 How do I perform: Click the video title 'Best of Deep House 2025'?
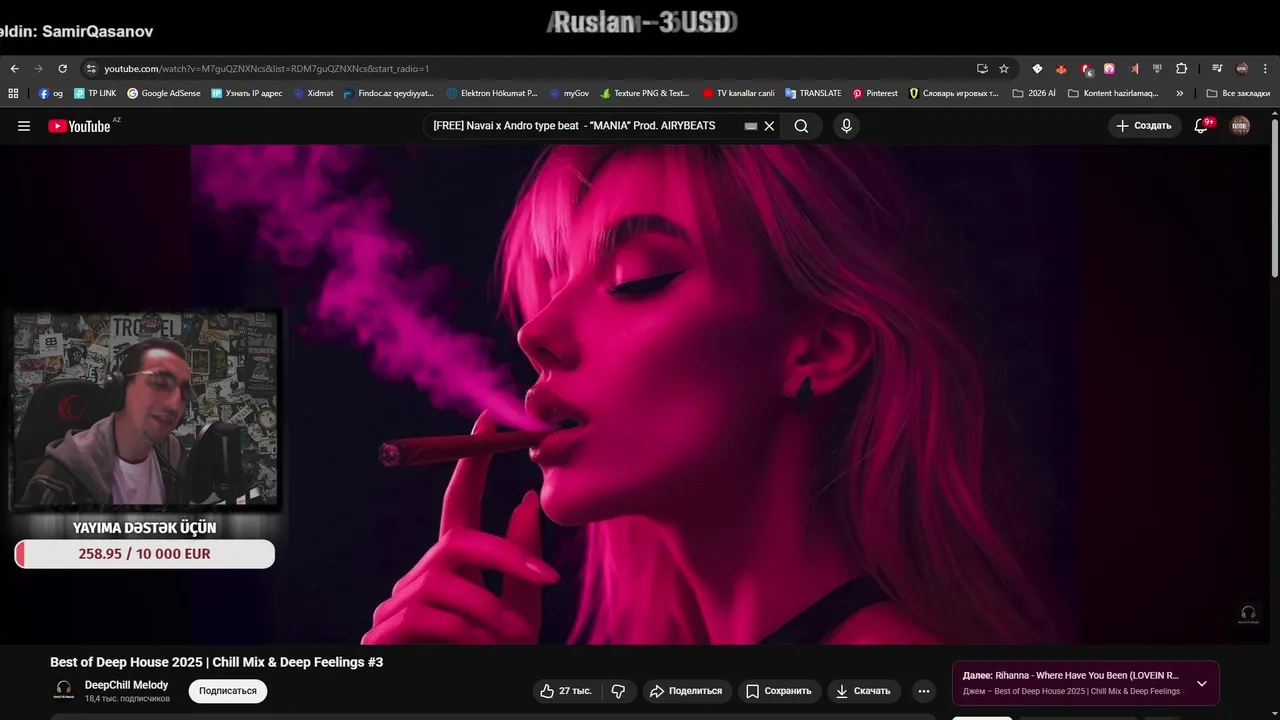[x=217, y=662]
